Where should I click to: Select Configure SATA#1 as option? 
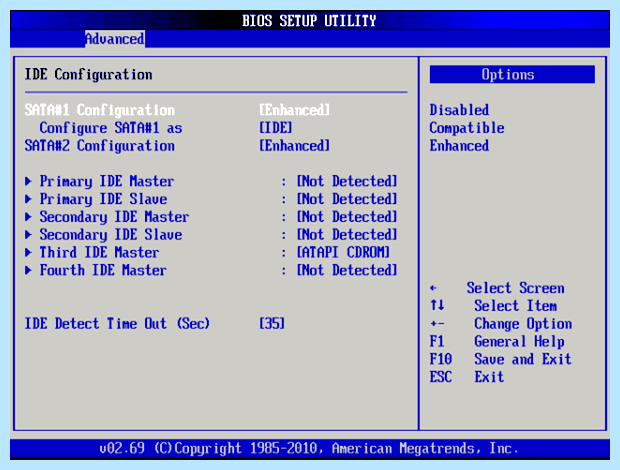[x=111, y=128]
